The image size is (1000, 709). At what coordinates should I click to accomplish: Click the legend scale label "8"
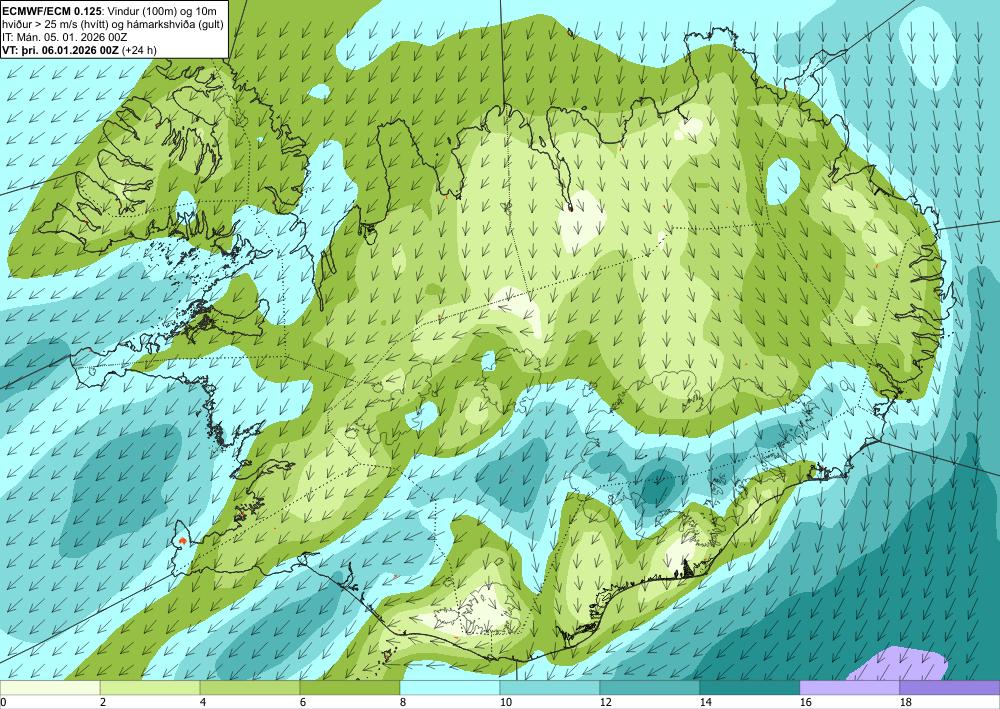tap(403, 703)
